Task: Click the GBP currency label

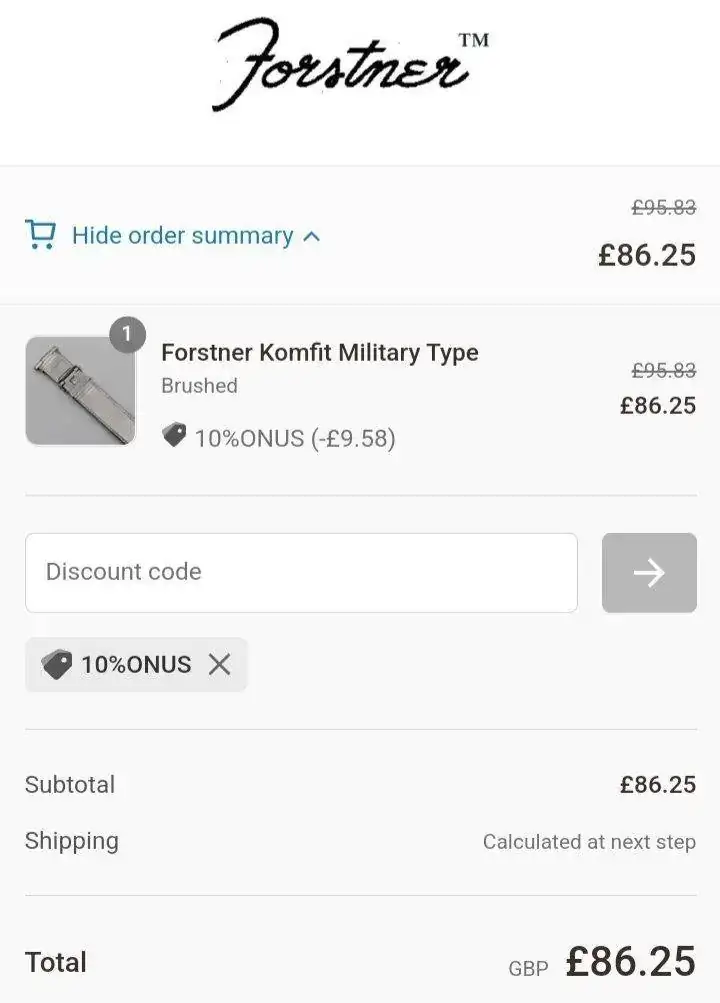Action: (528, 968)
